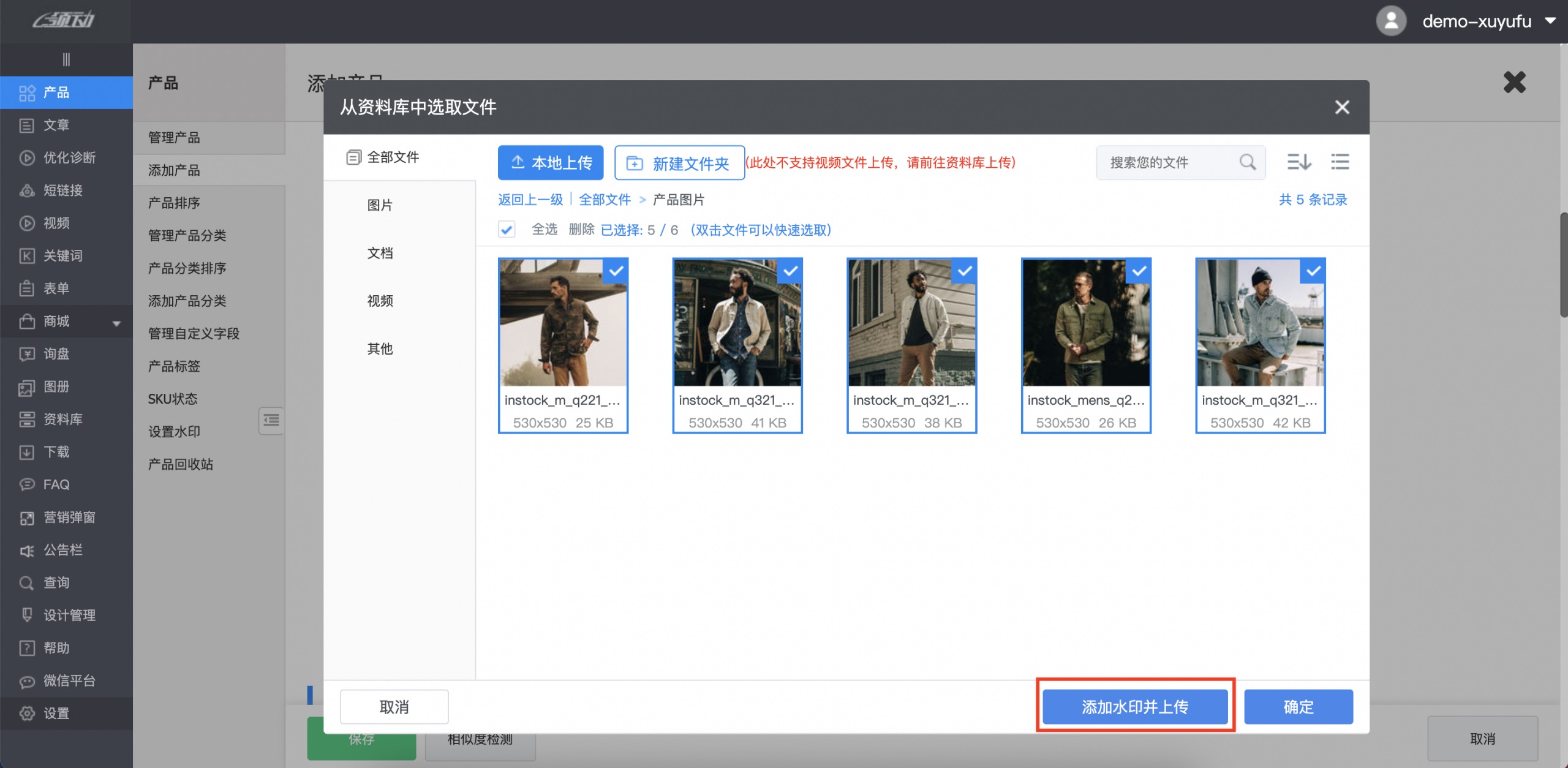Click the sort order icon
The height and width of the screenshot is (768, 1568).
click(1298, 162)
